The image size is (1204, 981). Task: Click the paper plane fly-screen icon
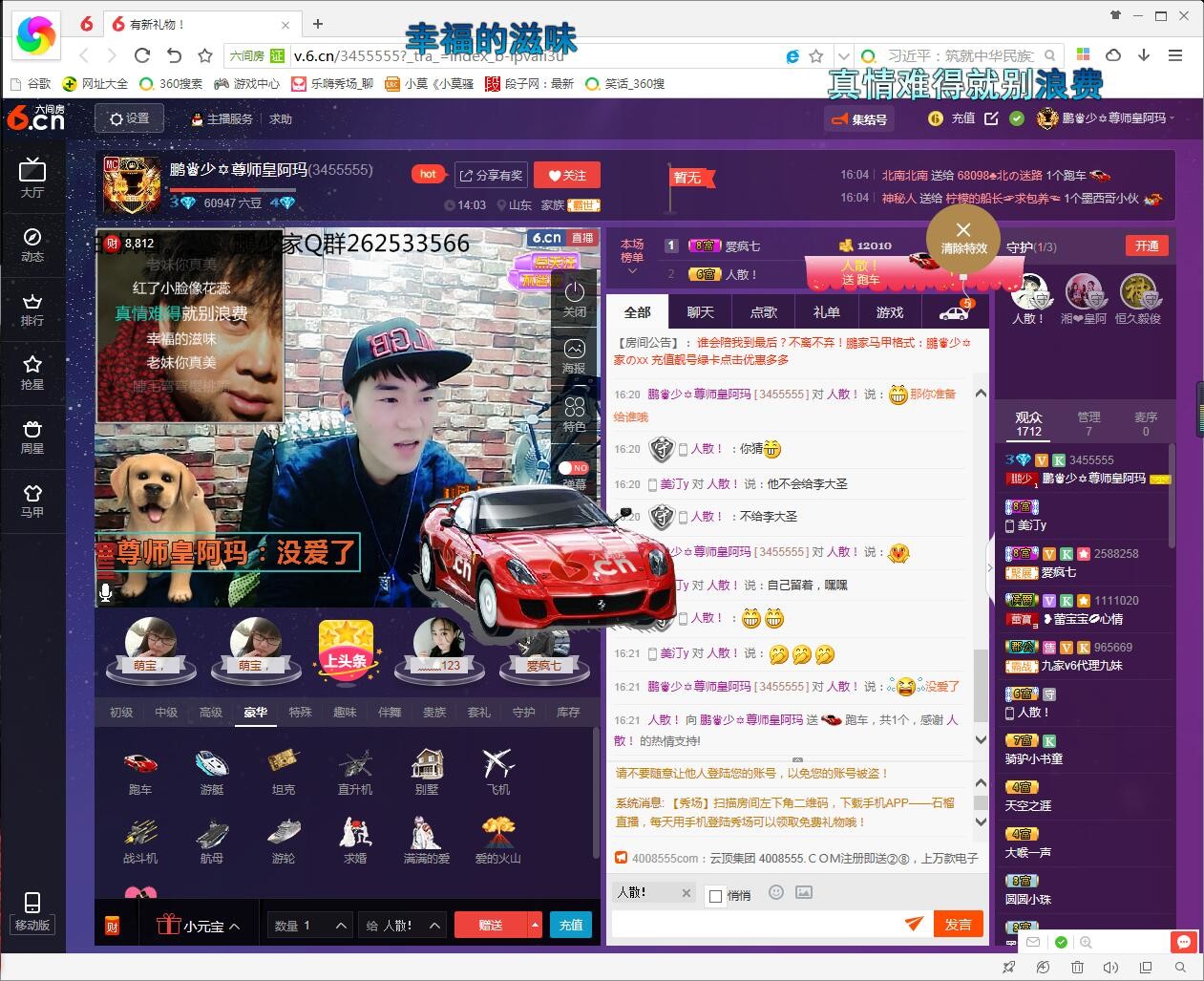coord(914,924)
